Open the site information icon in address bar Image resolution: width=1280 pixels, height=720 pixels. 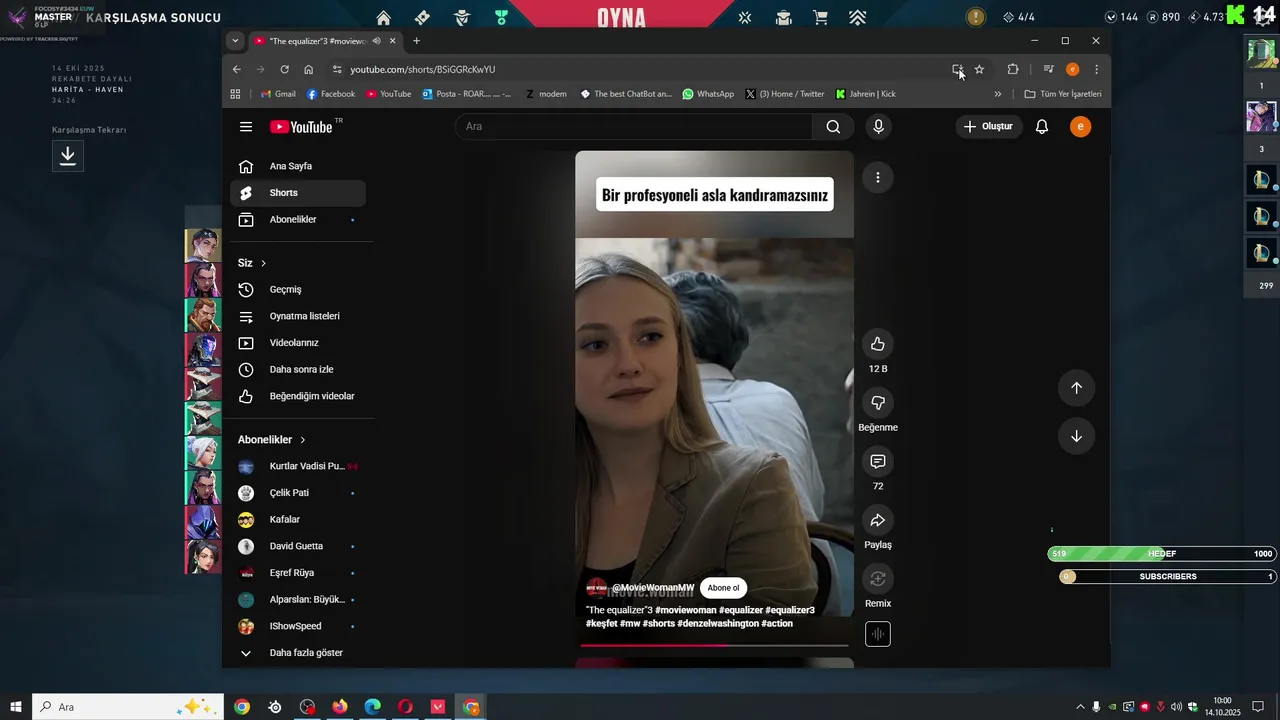coord(337,69)
